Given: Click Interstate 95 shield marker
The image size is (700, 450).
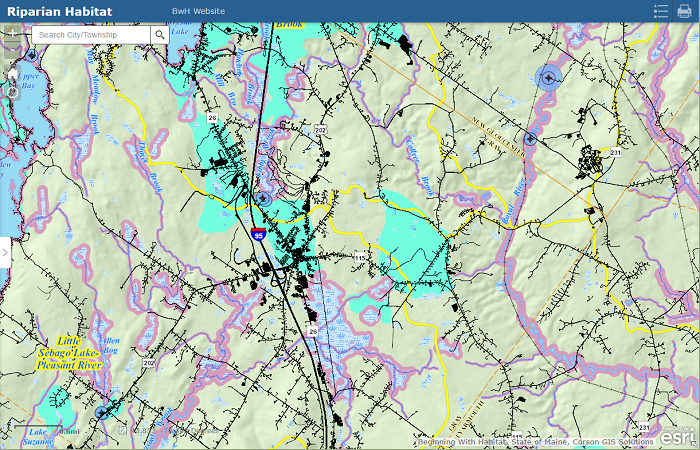Looking at the screenshot, I should (x=259, y=235).
